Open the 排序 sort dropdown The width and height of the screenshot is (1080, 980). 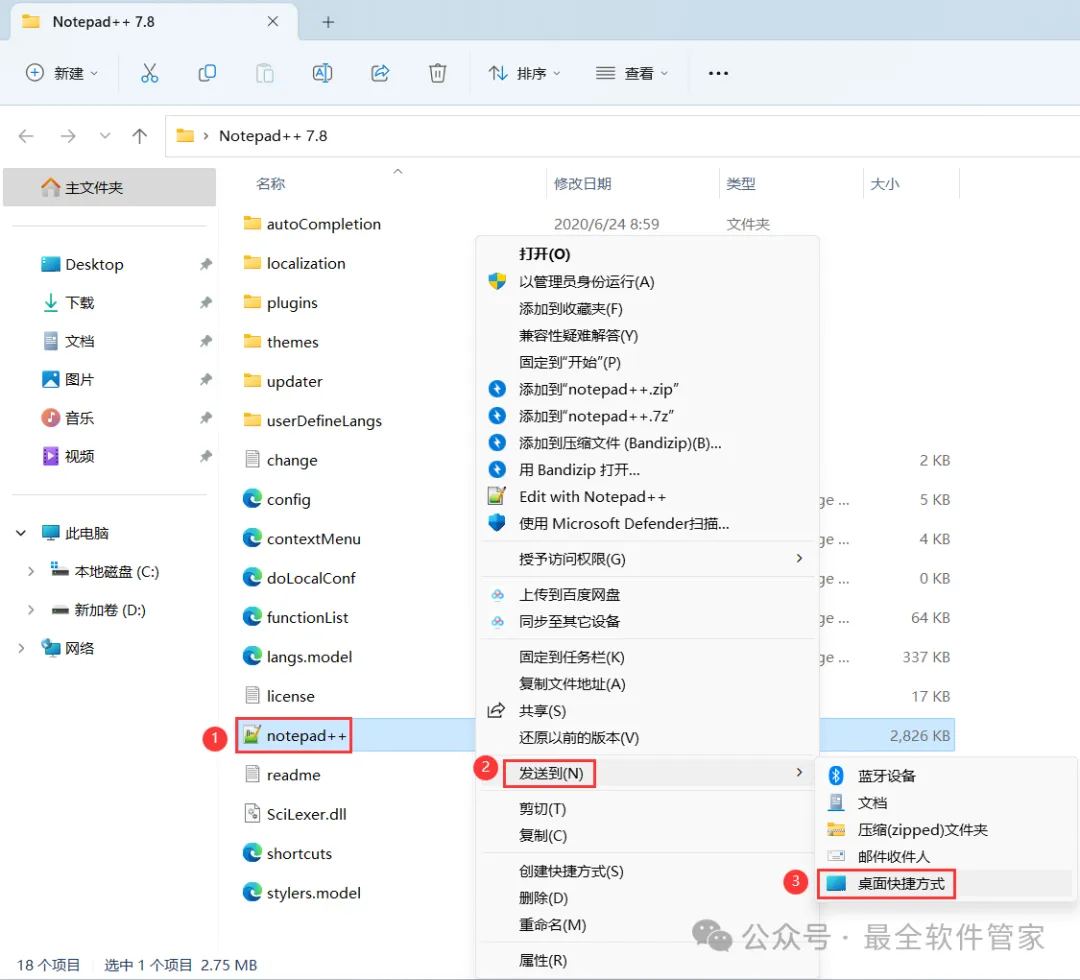click(524, 73)
